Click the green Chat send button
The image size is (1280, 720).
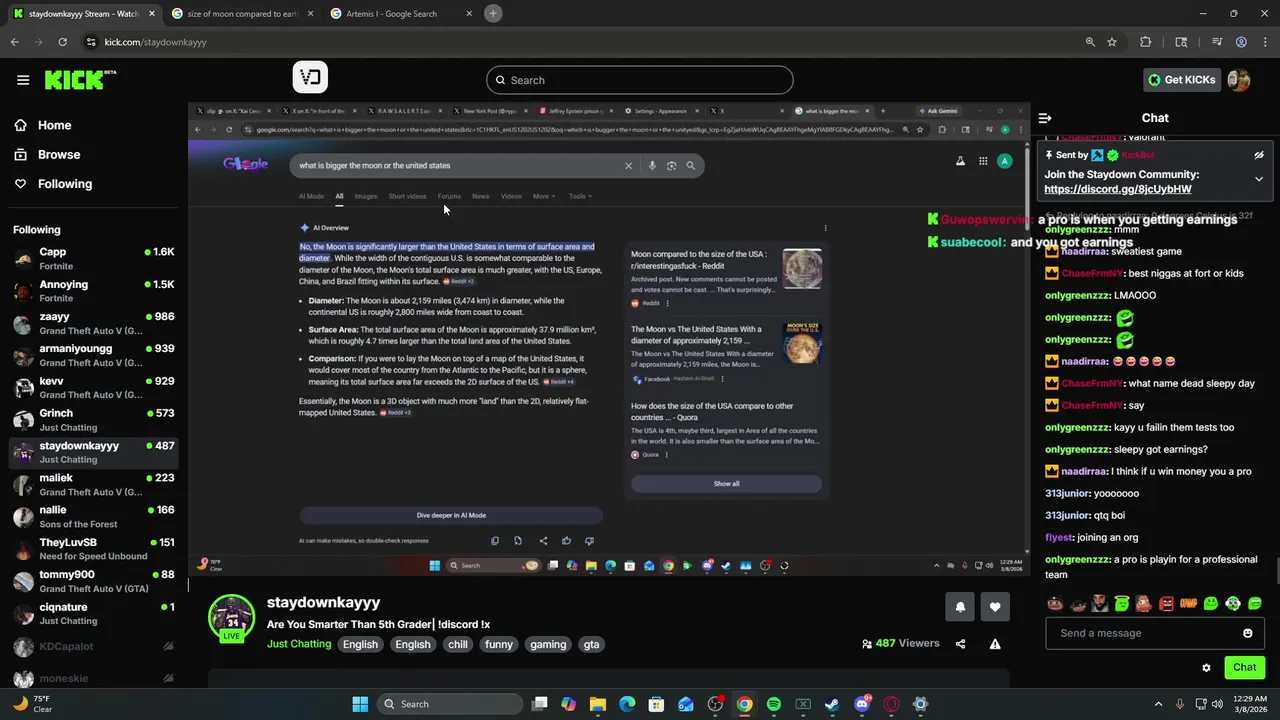(x=1244, y=667)
